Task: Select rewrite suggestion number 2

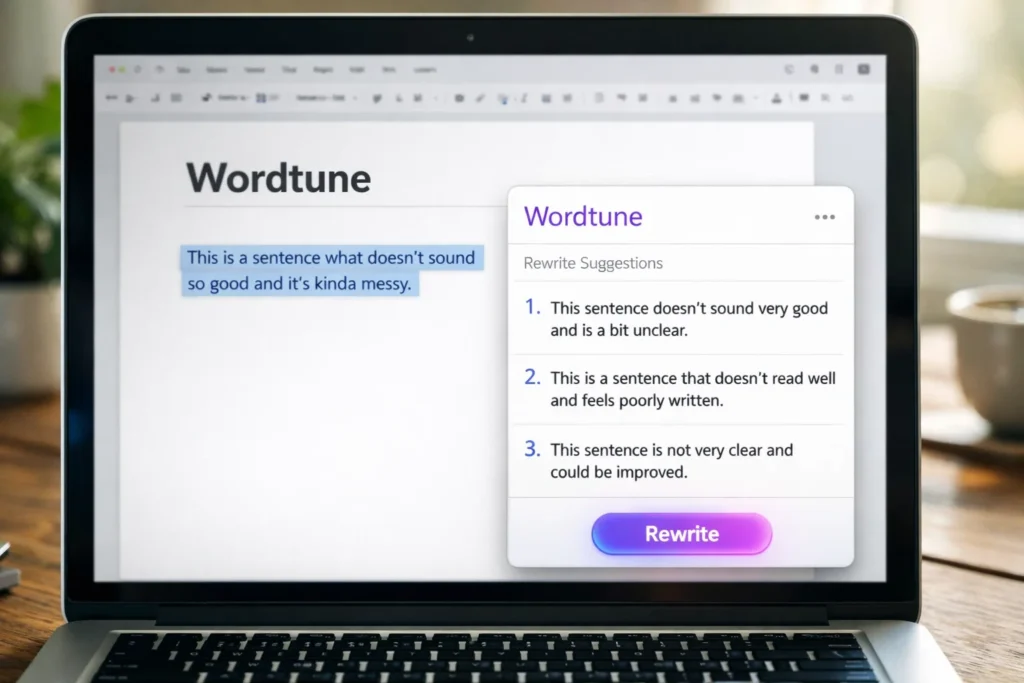Action: click(693, 389)
